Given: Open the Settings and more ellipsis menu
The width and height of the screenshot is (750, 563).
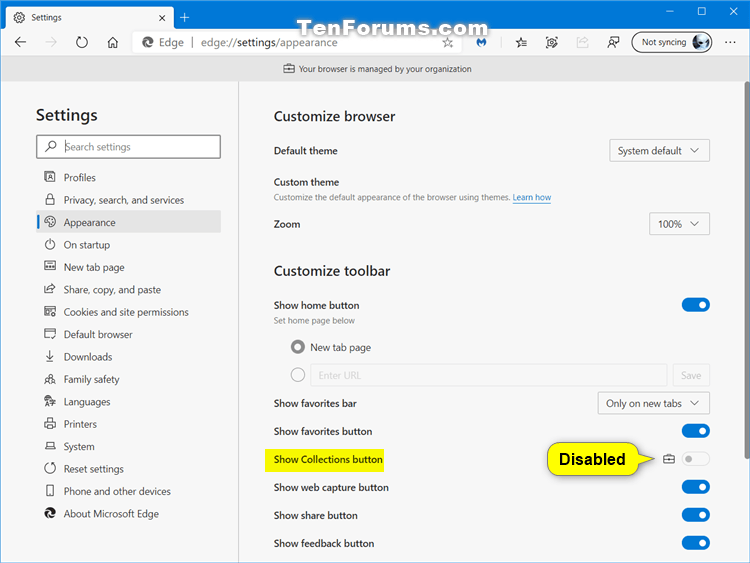Looking at the screenshot, I should [730, 43].
